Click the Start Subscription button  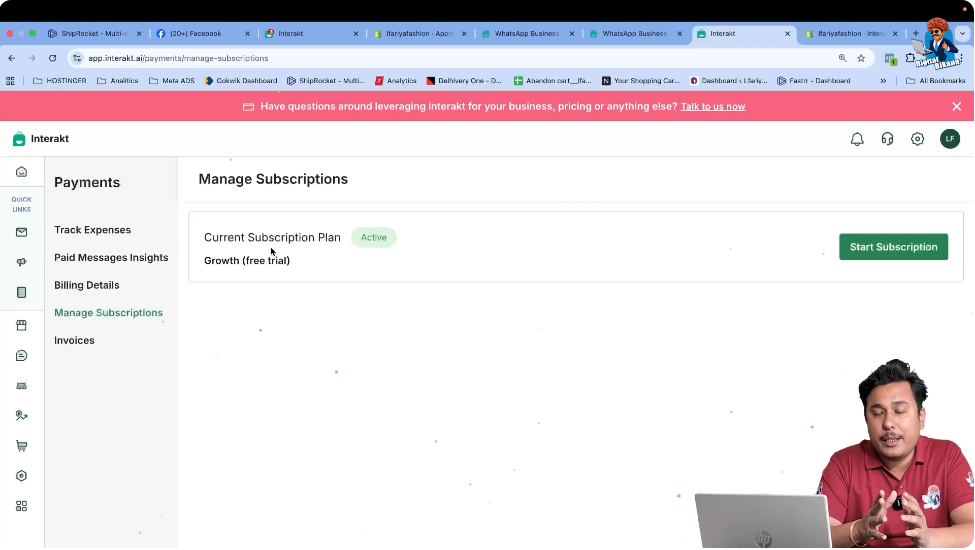pos(894,247)
